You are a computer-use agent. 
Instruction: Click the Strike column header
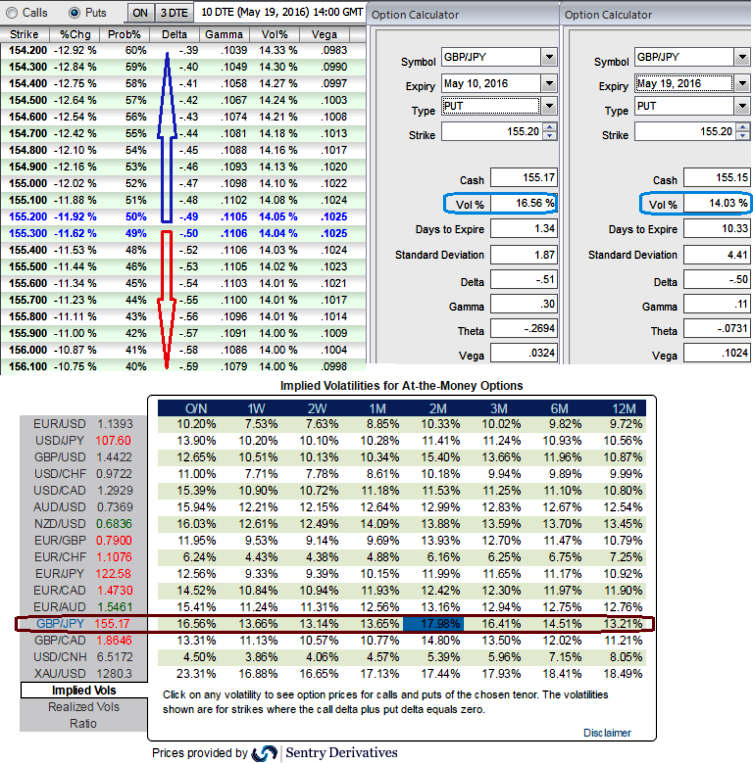25,35
